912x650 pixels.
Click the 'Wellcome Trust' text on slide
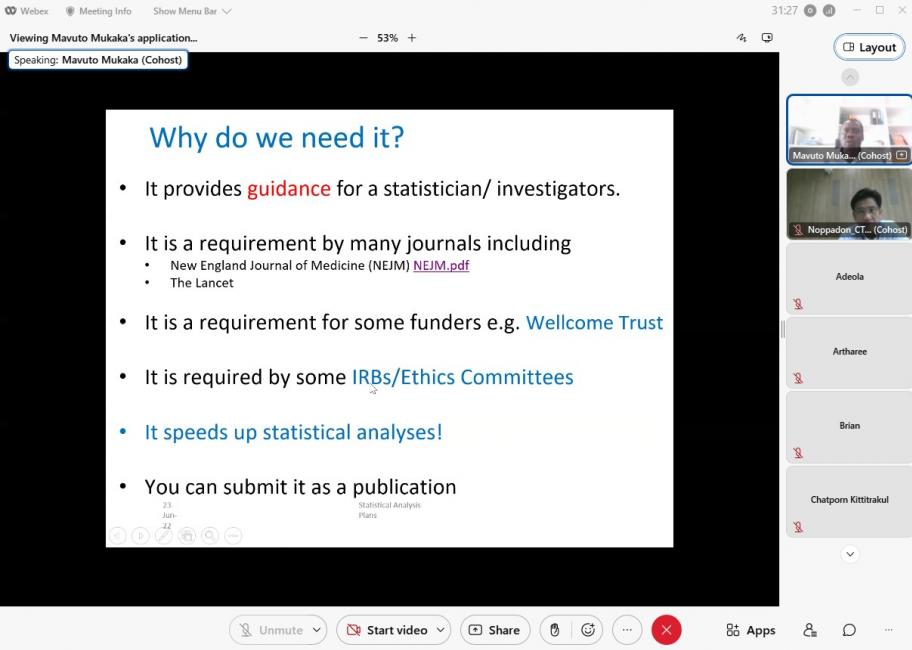[x=594, y=323]
